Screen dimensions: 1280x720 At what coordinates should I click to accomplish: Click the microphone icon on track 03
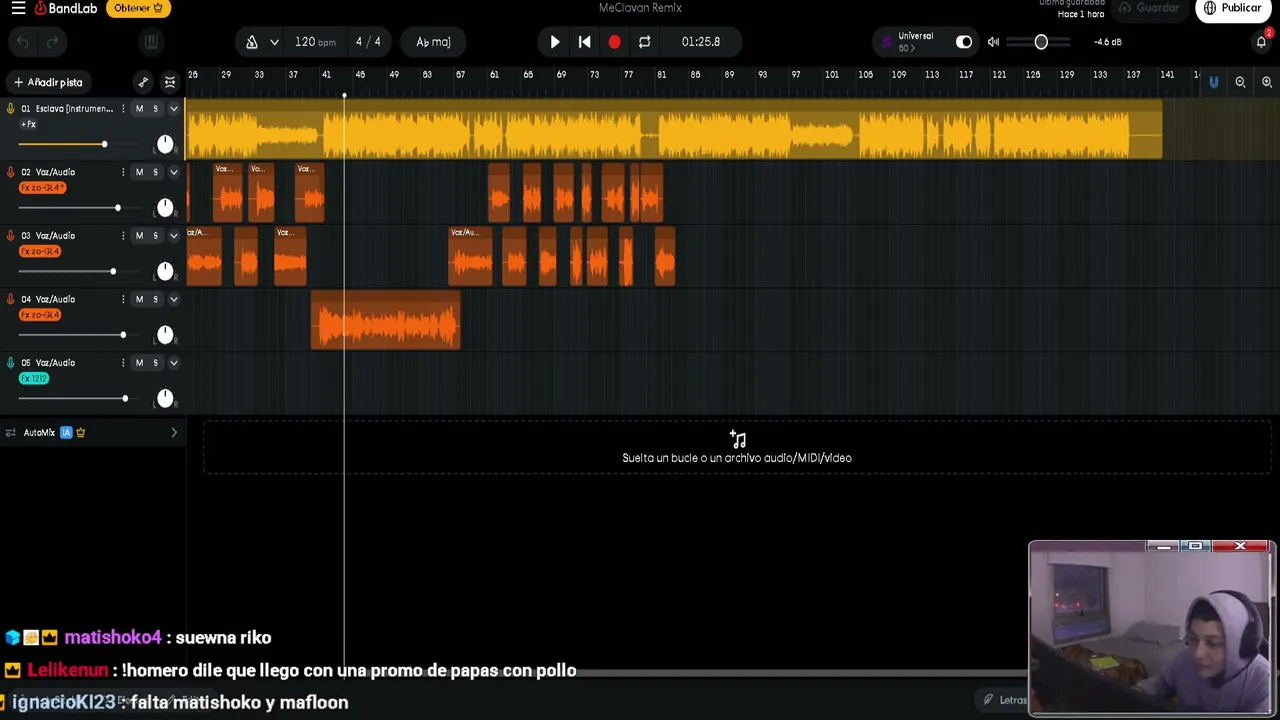click(x=11, y=236)
